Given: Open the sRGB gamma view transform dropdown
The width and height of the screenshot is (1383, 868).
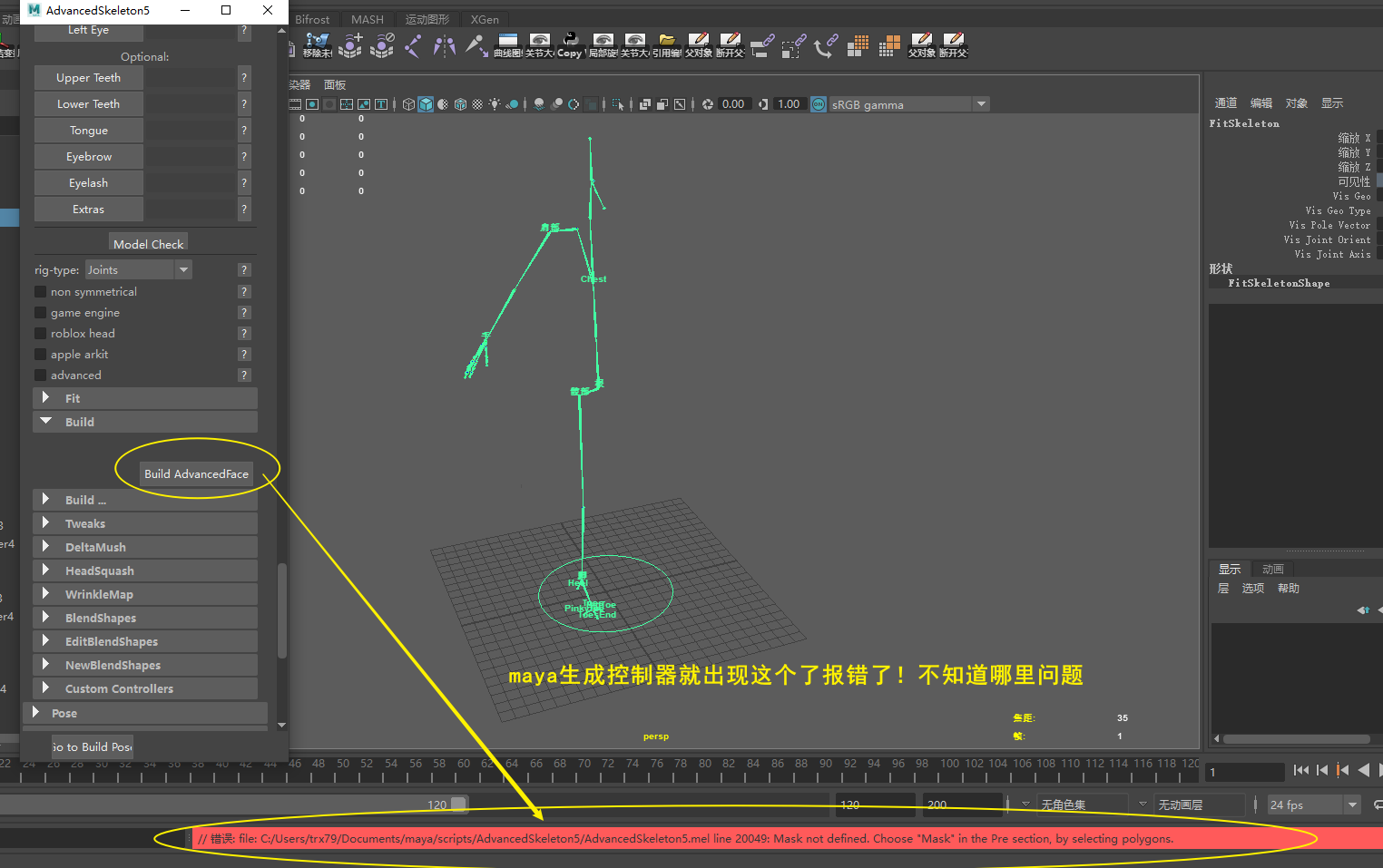Looking at the screenshot, I should click(x=908, y=104).
